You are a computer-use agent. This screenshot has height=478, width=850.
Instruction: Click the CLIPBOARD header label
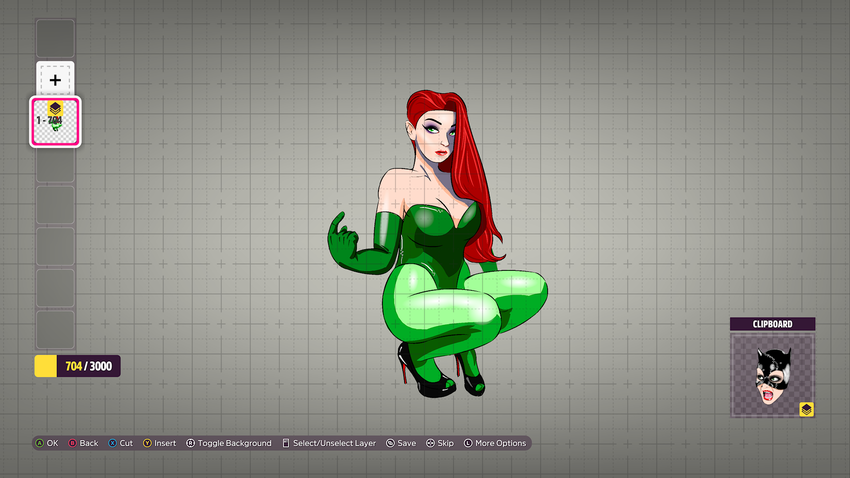pos(772,324)
